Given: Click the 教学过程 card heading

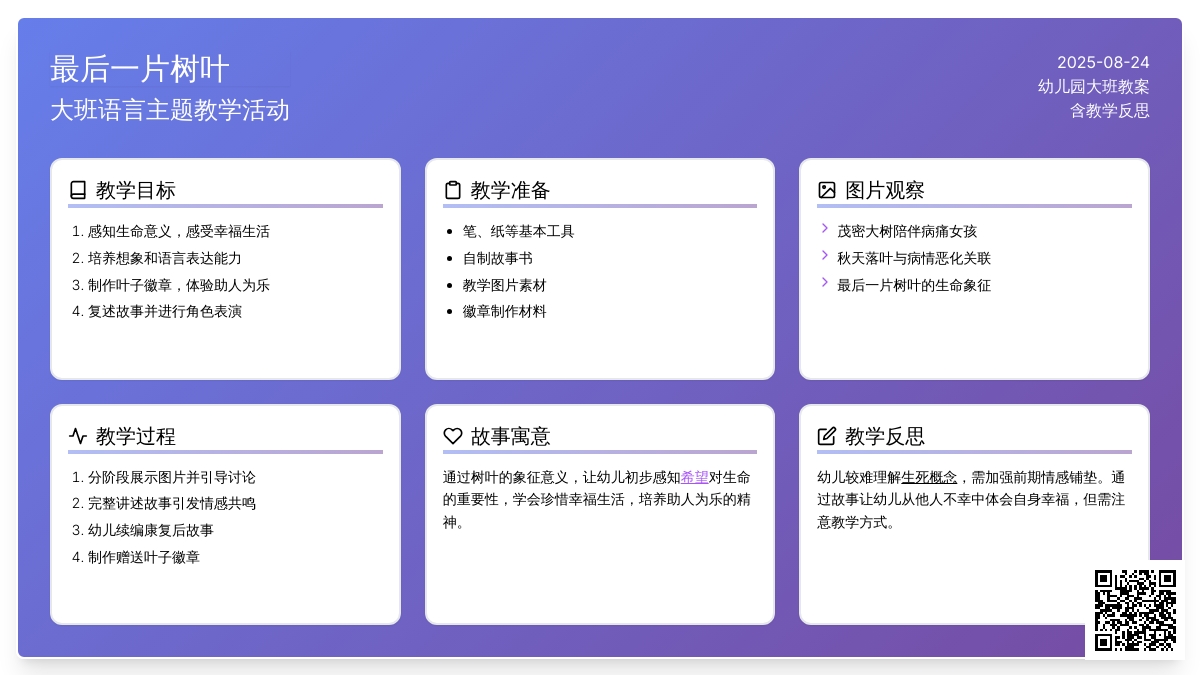Looking at the screenshot, I should click(136, 436).
